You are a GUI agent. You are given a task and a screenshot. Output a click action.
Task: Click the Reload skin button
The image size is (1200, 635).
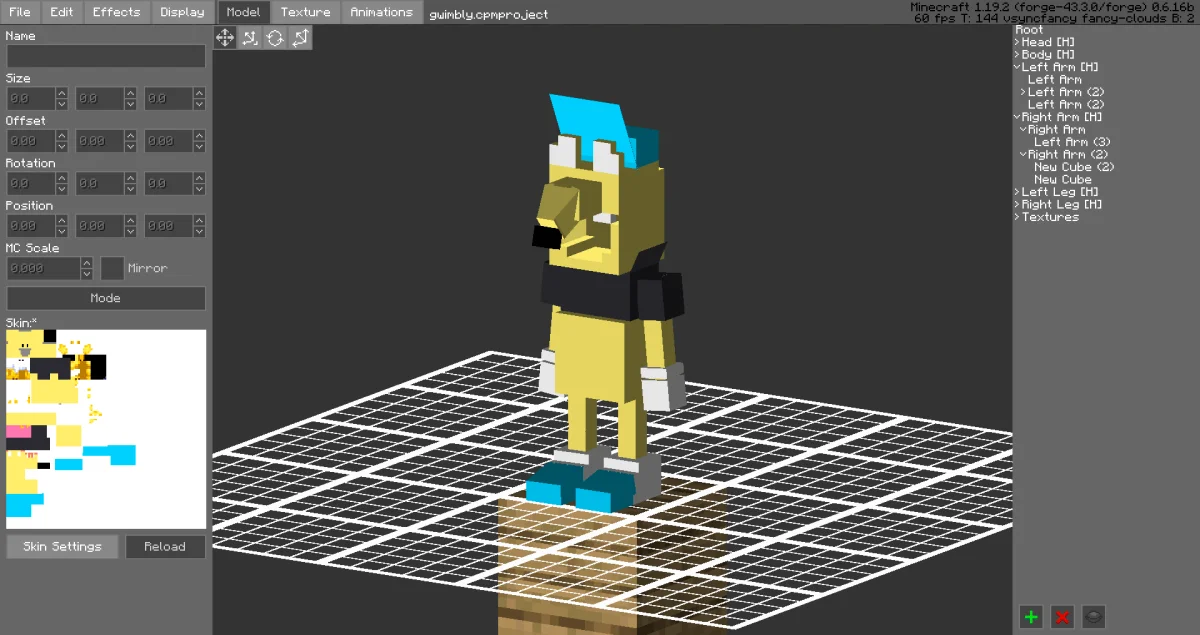(165, 547)
